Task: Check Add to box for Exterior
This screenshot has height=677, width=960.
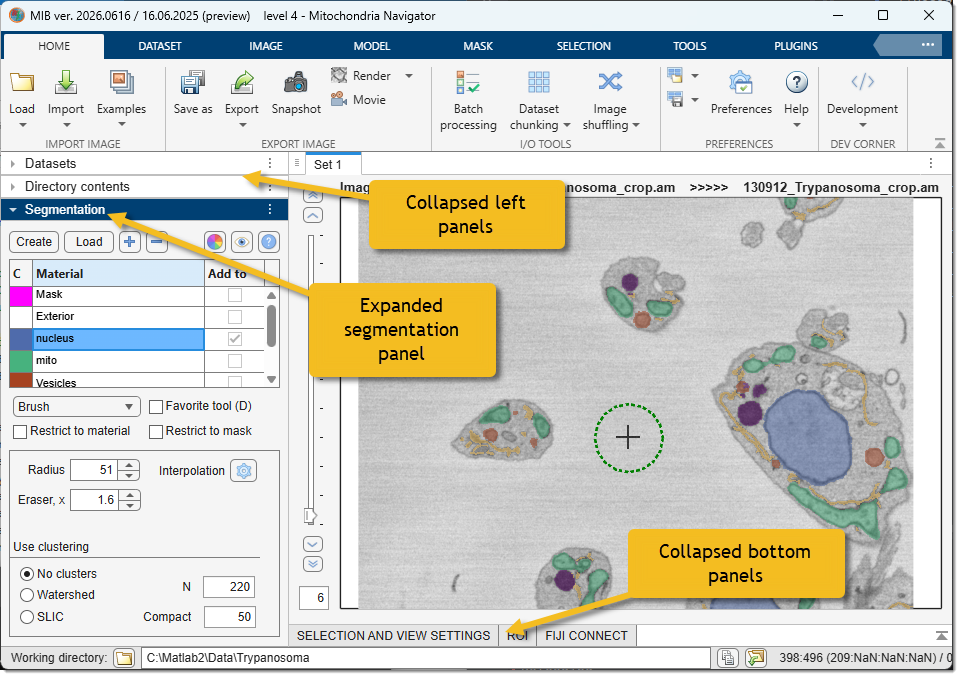Action: point(235,317)
